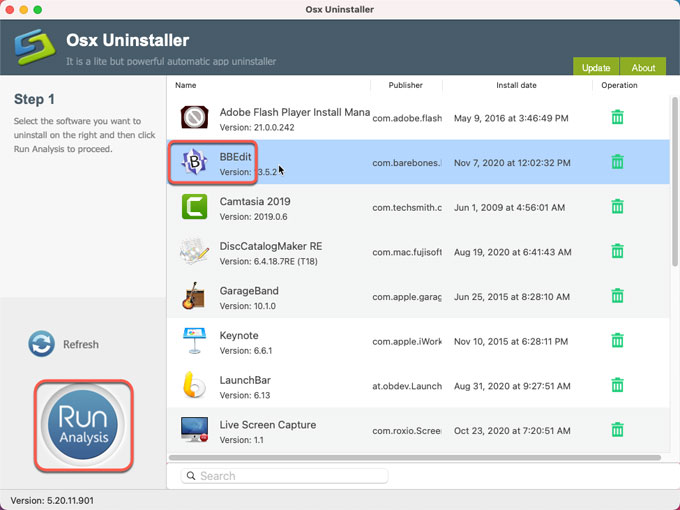This screenshot has width=680, height=510.
Task: Select the DiscCatalogMaker RE app icon
Action: [194, 251]
